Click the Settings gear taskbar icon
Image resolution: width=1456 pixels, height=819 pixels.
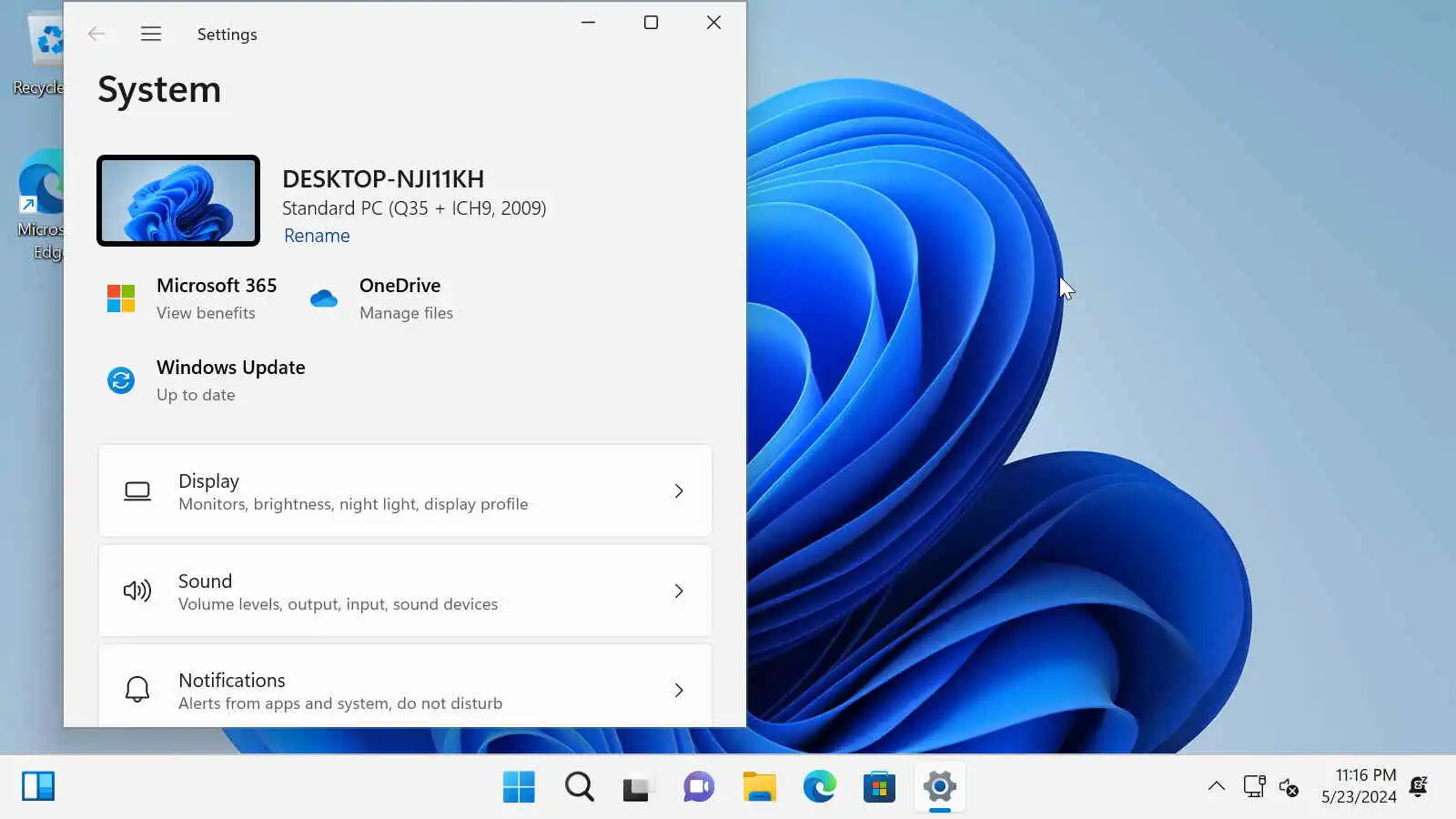click(939, 787)
